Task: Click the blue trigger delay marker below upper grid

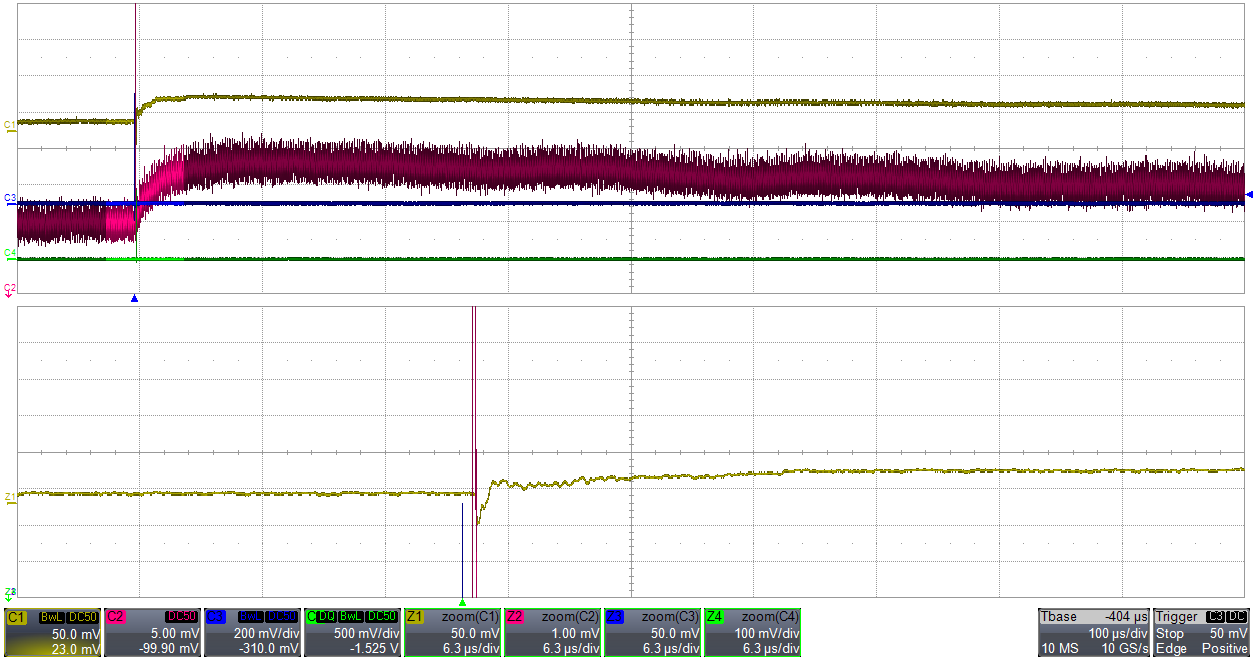Action: point(134,298)
